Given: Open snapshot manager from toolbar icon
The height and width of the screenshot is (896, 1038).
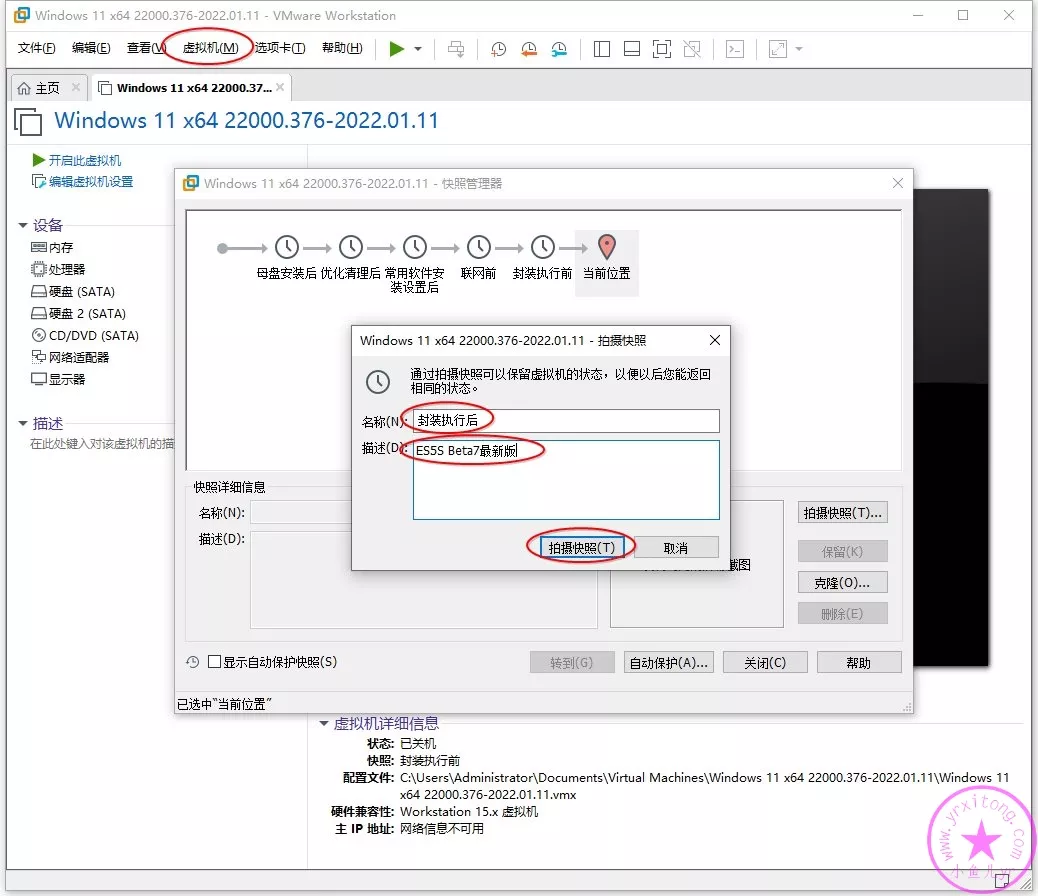Looking at the screenshot, I should tap(559, 49).
